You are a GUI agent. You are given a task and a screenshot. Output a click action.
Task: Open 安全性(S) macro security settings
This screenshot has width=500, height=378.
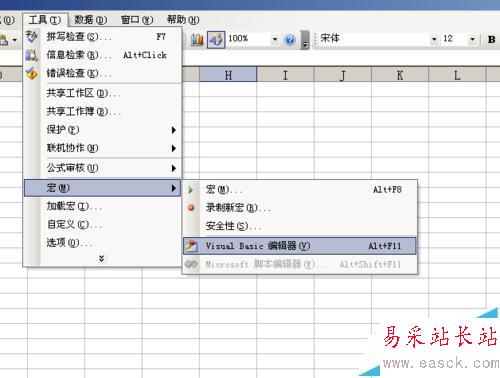[300, 226]
